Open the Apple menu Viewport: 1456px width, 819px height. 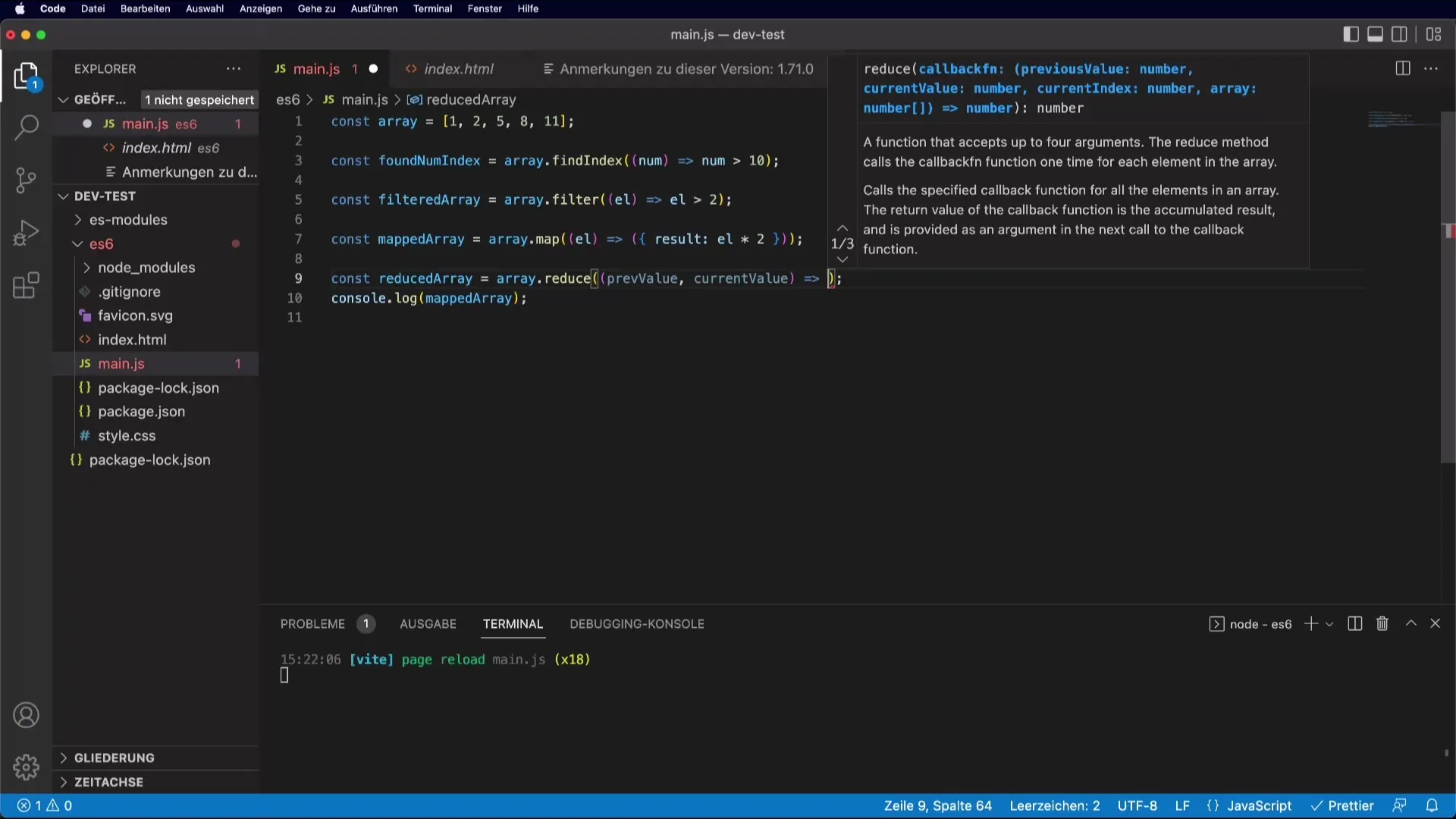20,9
